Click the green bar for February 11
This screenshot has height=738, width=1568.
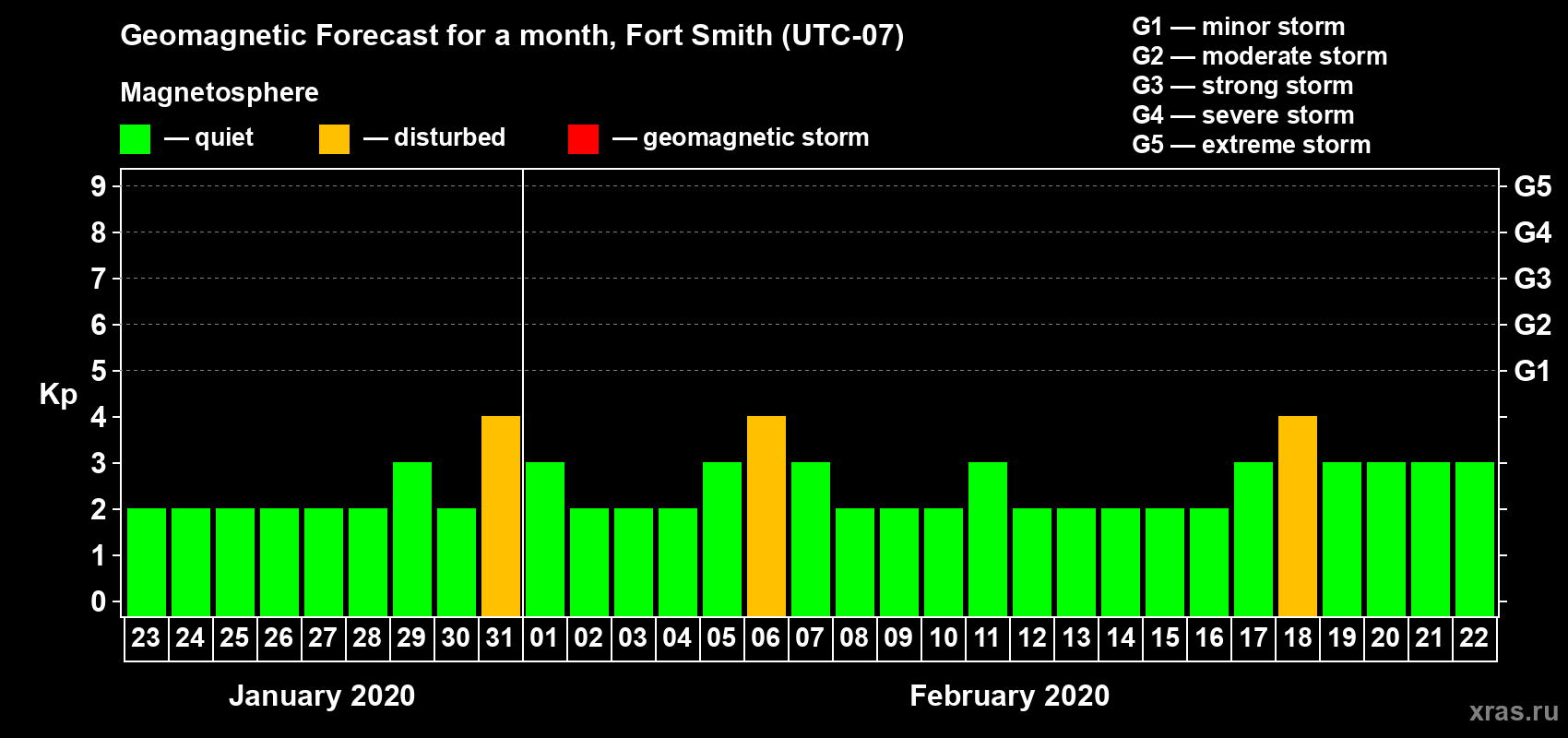[988, 540]
